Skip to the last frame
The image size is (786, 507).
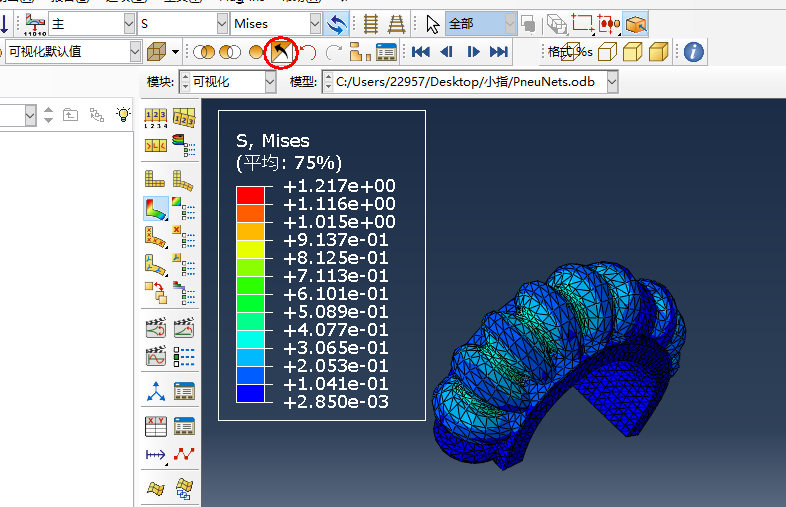point(499,51)
